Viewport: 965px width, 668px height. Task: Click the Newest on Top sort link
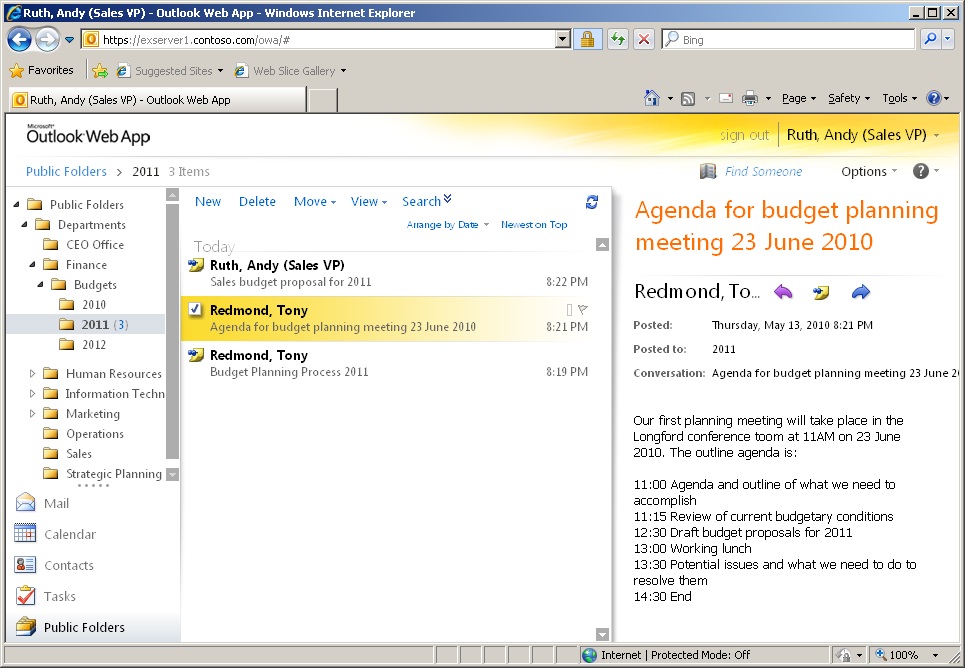pyautogui.click(x=534, y=225)
